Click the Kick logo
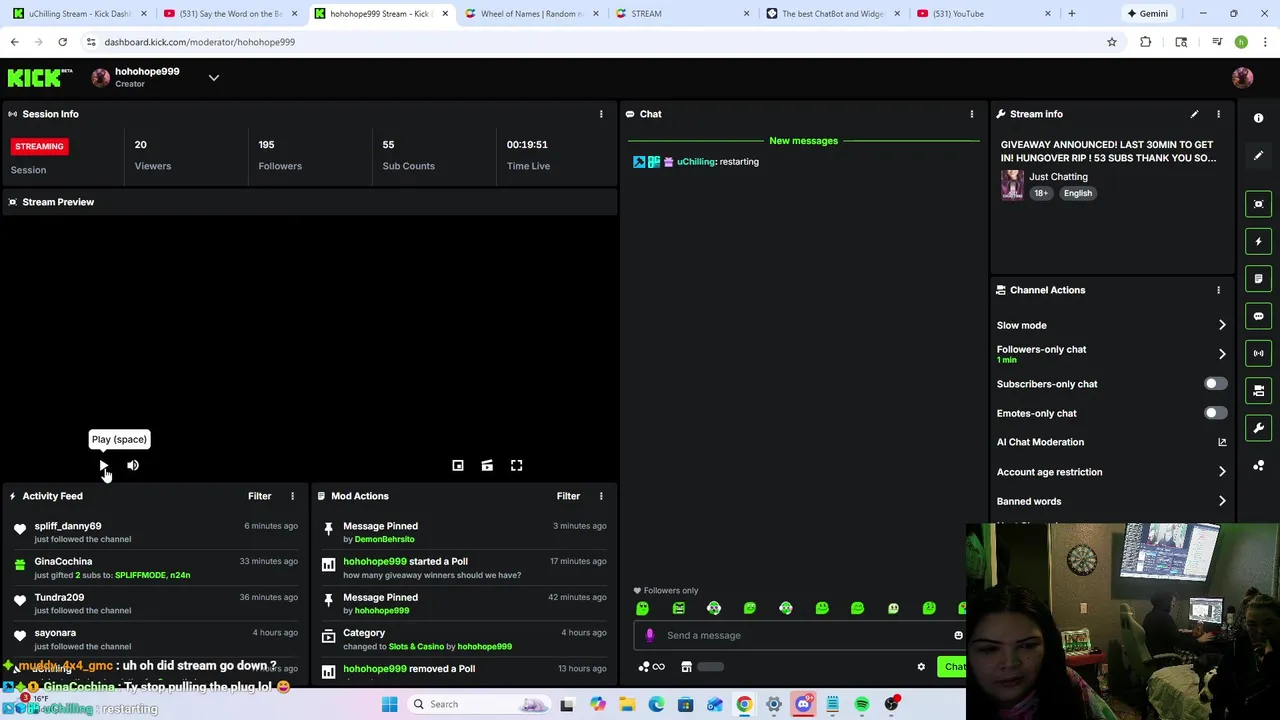 [x=40, y=78]
